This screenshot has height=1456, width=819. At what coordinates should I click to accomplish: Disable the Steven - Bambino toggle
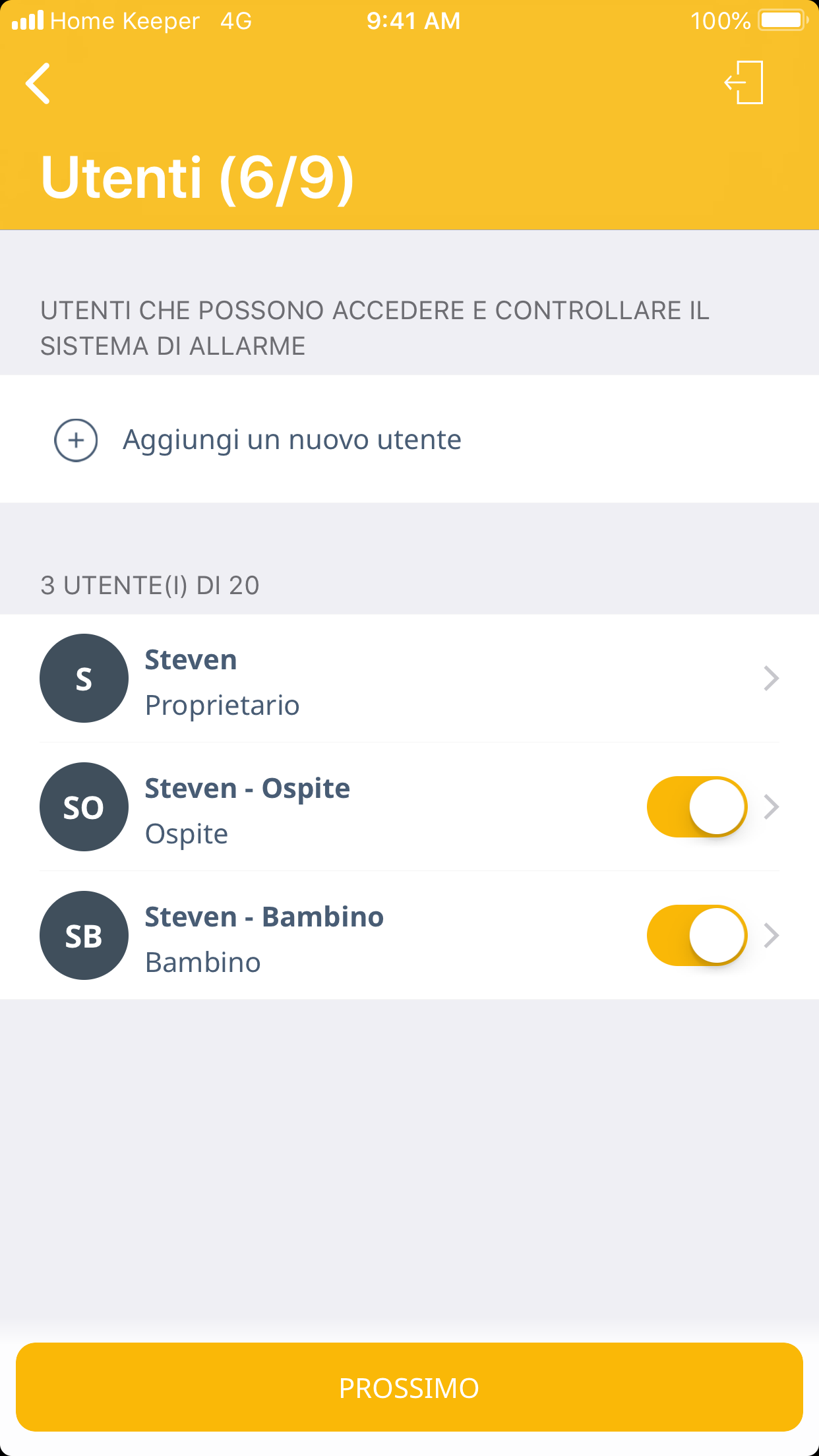pyautogui.click(x=696, y=935)
